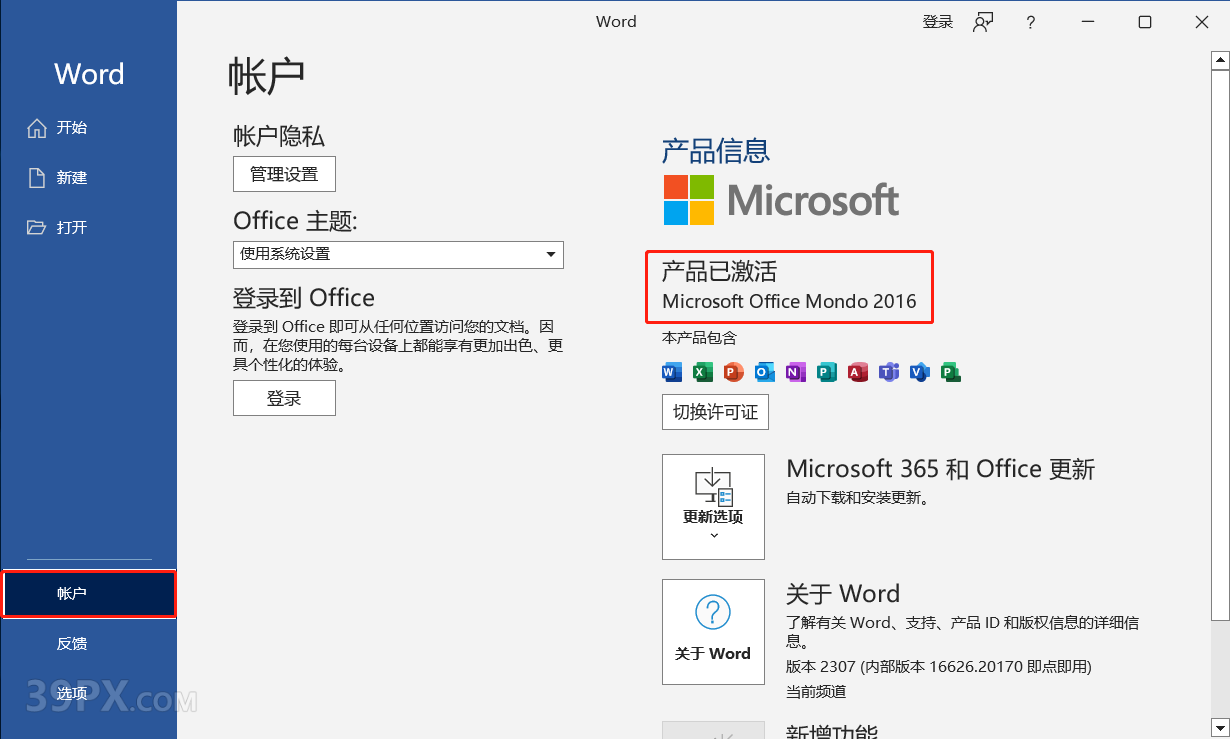Click the Visio product icon

pyautogui.click(x=919, y=372)
